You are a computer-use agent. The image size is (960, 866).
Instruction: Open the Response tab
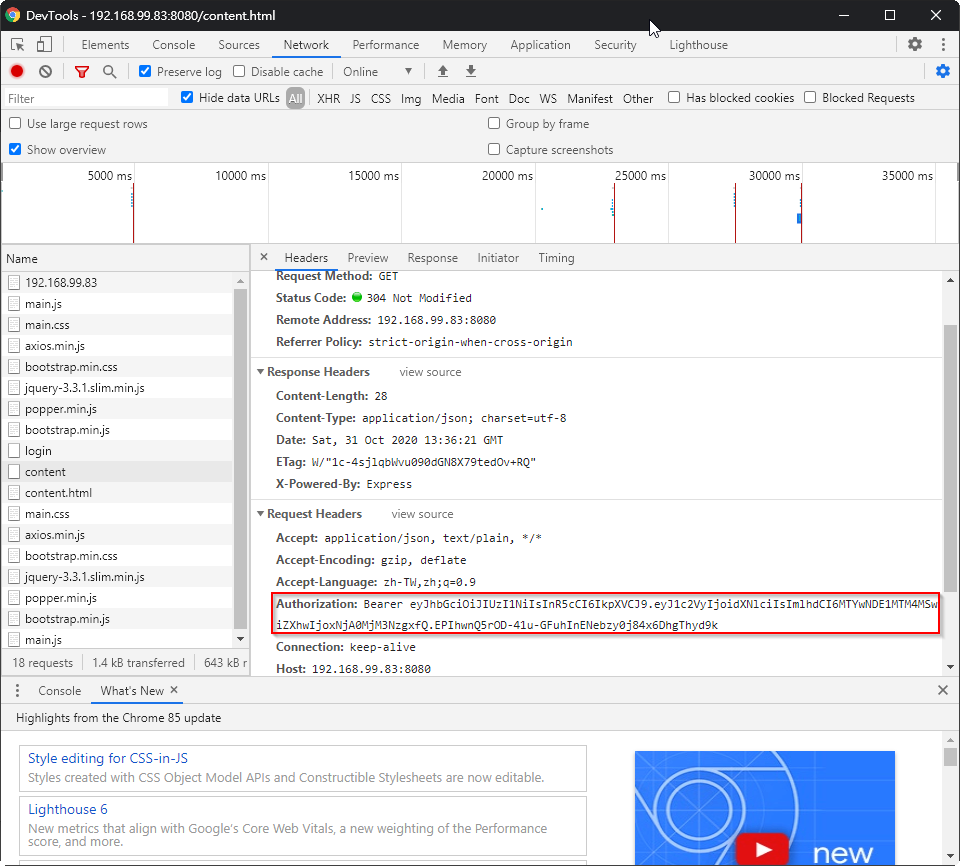point(433,258)
